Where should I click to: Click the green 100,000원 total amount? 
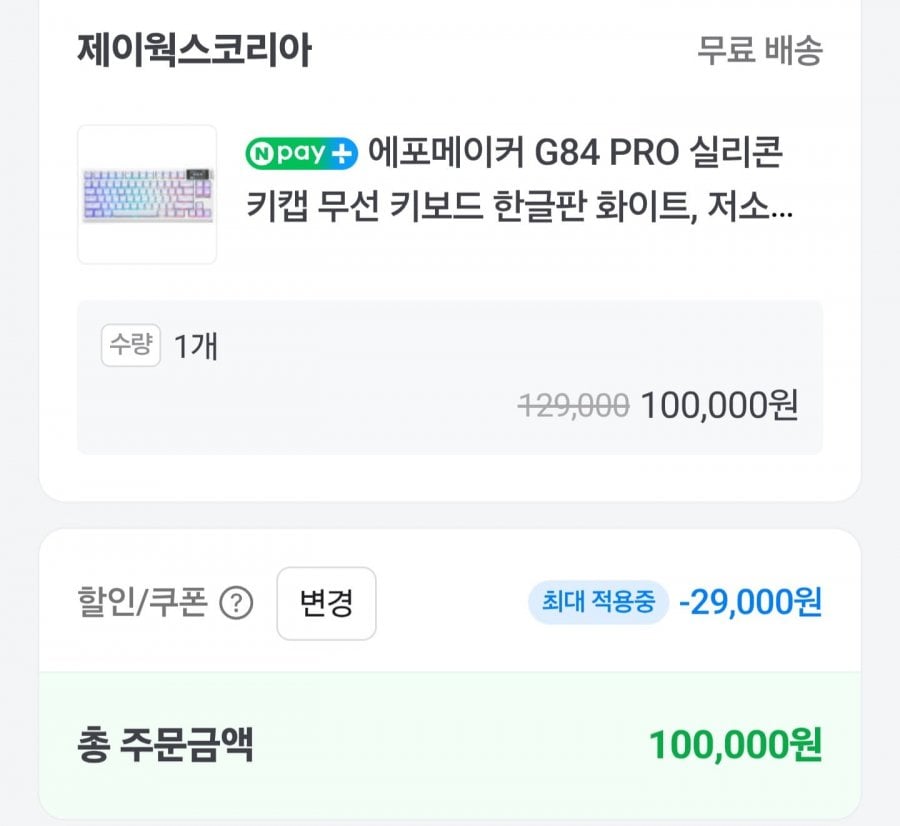coord(735,744)
